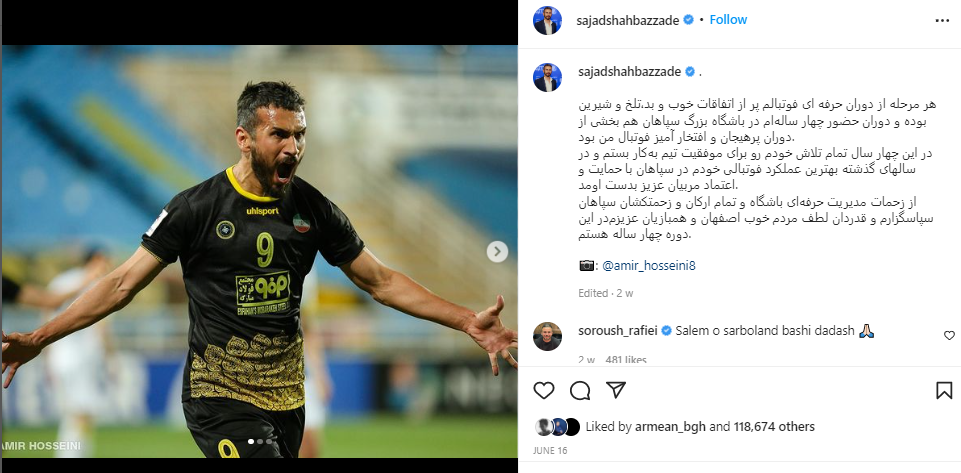
Task: Open the liker avatars cluster
Action: tap(557, 426)
